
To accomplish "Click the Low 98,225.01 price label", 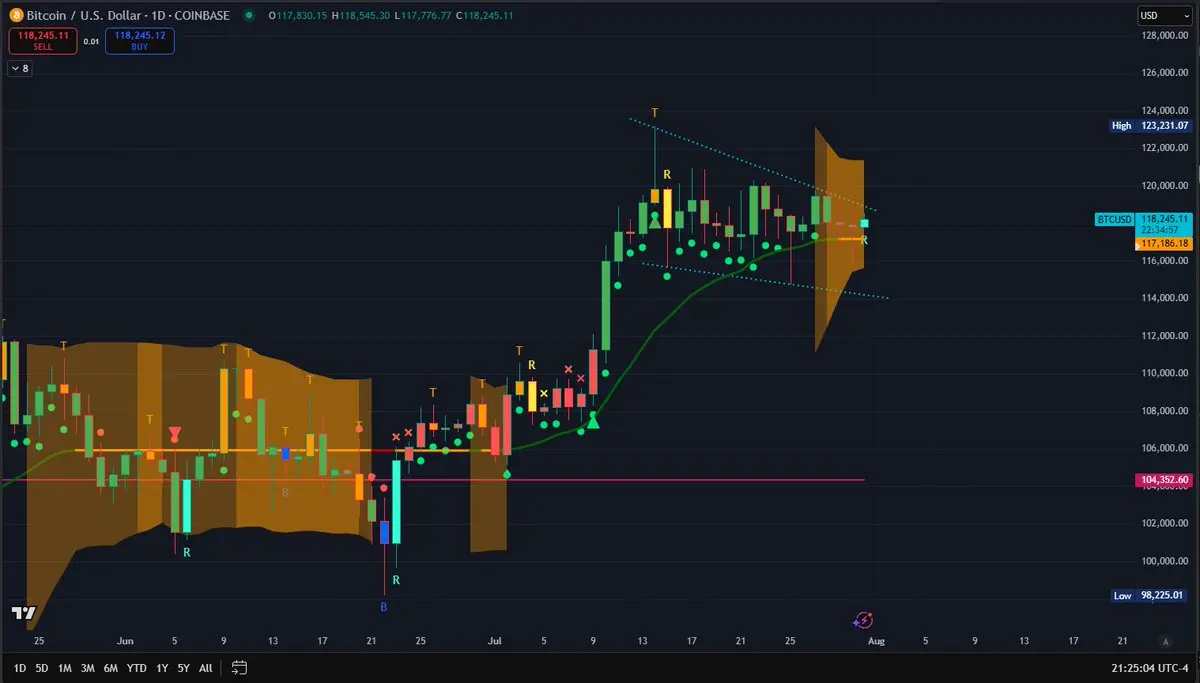I will (x=1150, y=595).
